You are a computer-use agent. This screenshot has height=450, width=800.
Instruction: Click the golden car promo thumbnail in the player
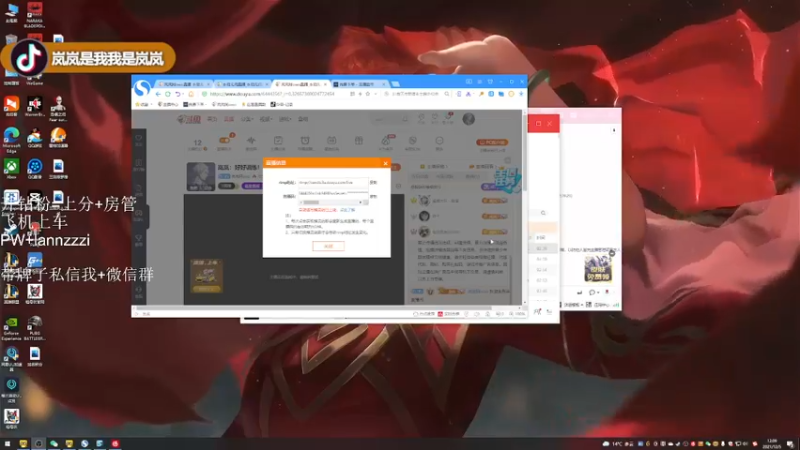(x=206, y=276)
